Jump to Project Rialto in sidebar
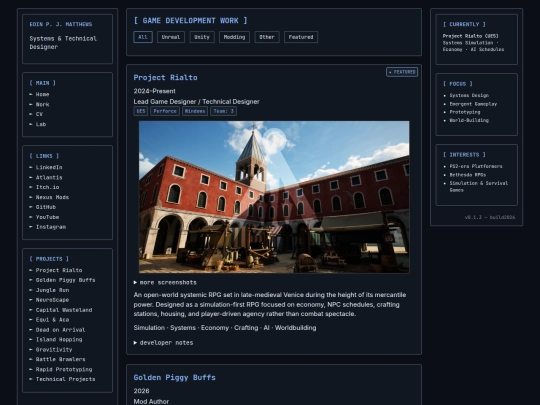This screenshot has width=540, height=405. [59, 270]
